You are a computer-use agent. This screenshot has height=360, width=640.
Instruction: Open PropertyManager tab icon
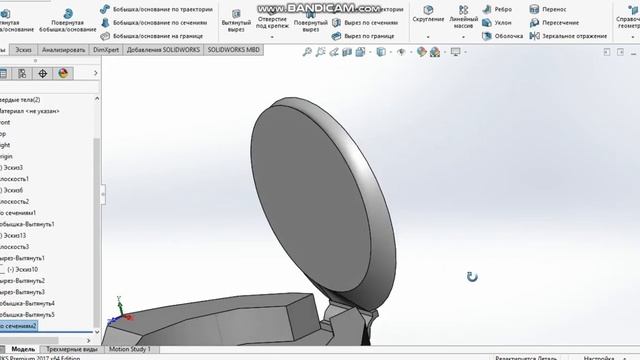click(3, 73)
